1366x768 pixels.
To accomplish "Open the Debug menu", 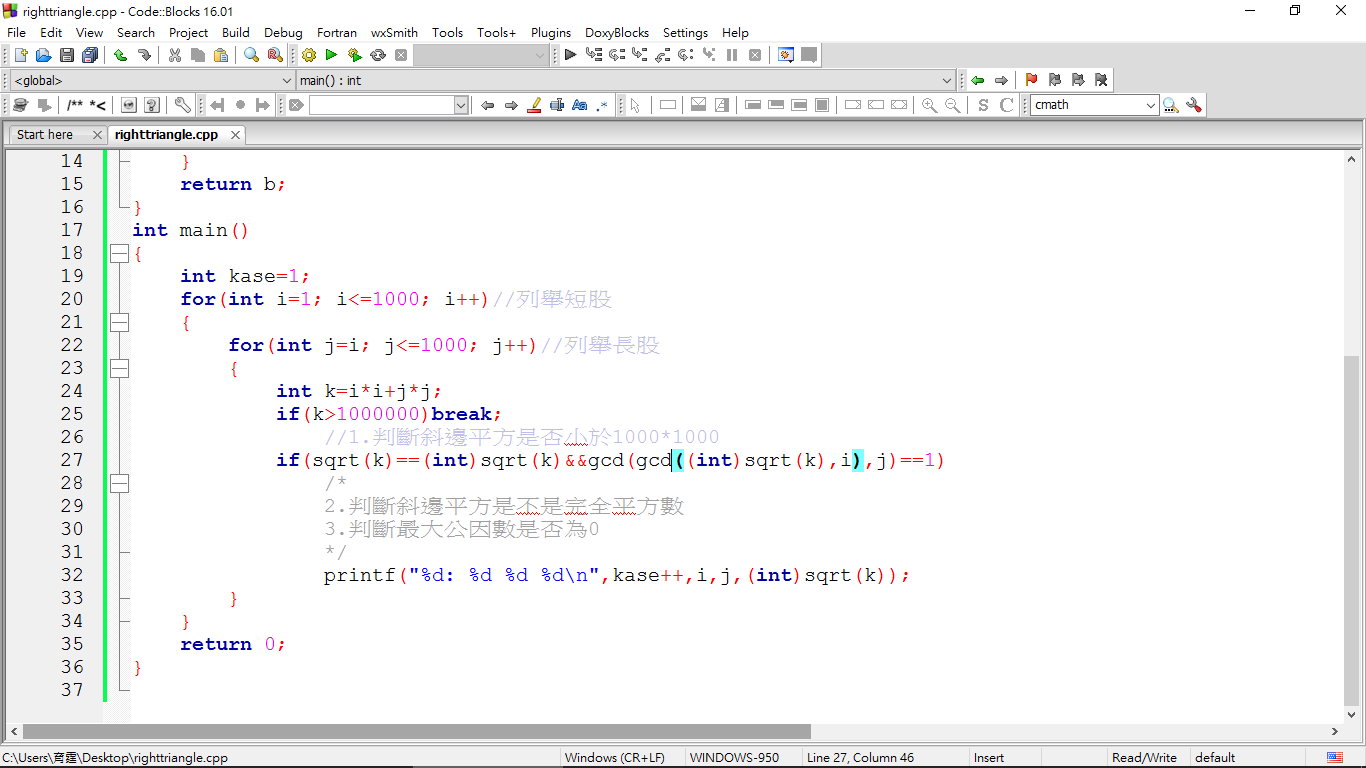I will point(283,32).
